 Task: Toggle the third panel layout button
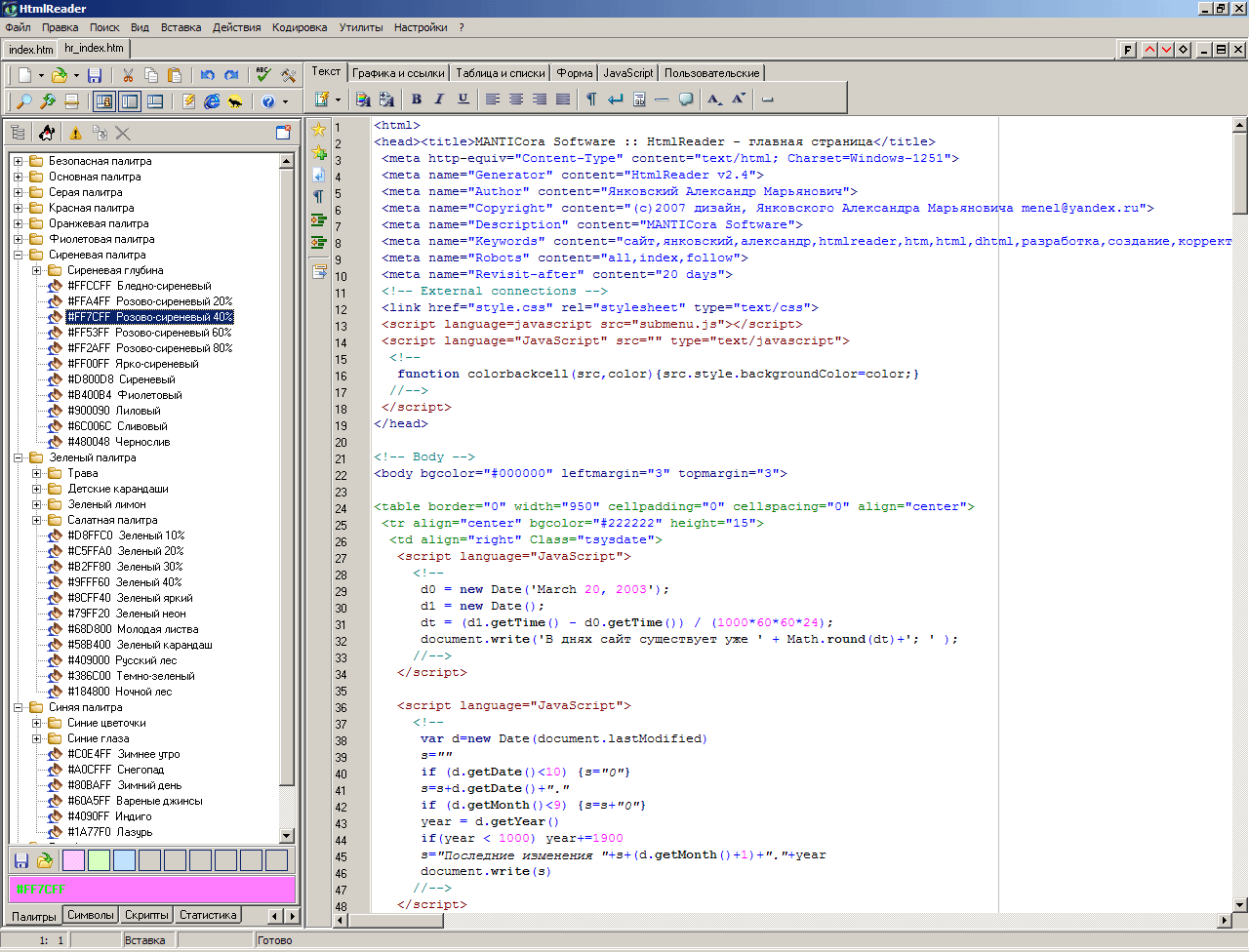pyautogui.click(x=155, y=101)
